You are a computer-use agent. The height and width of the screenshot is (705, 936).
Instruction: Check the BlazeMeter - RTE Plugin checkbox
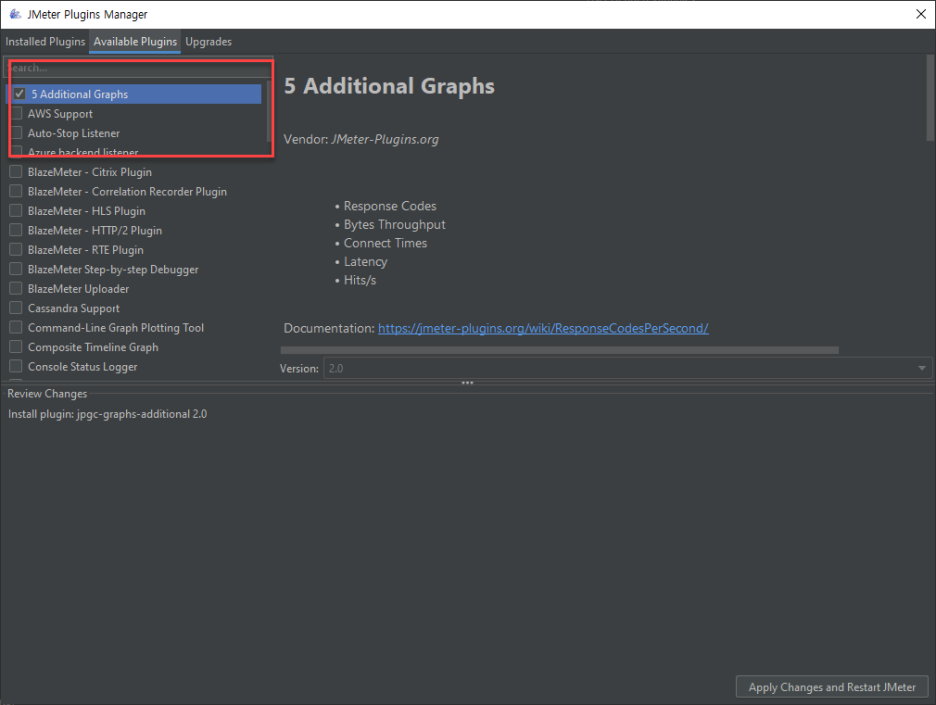[x=16, y=250]
